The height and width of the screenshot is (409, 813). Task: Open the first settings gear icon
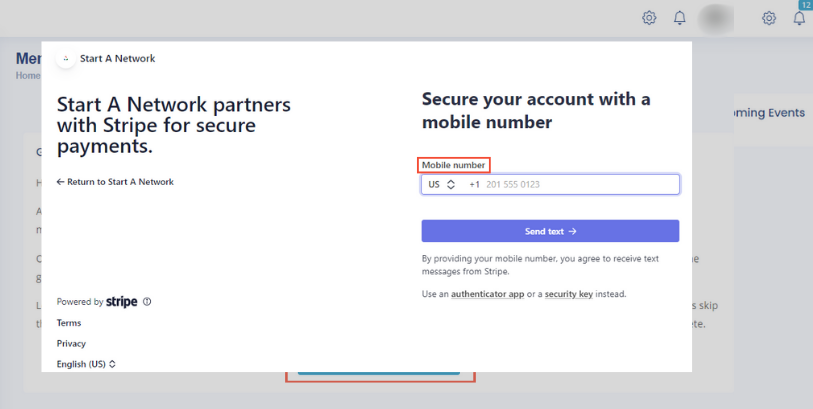tap(649, 18)
